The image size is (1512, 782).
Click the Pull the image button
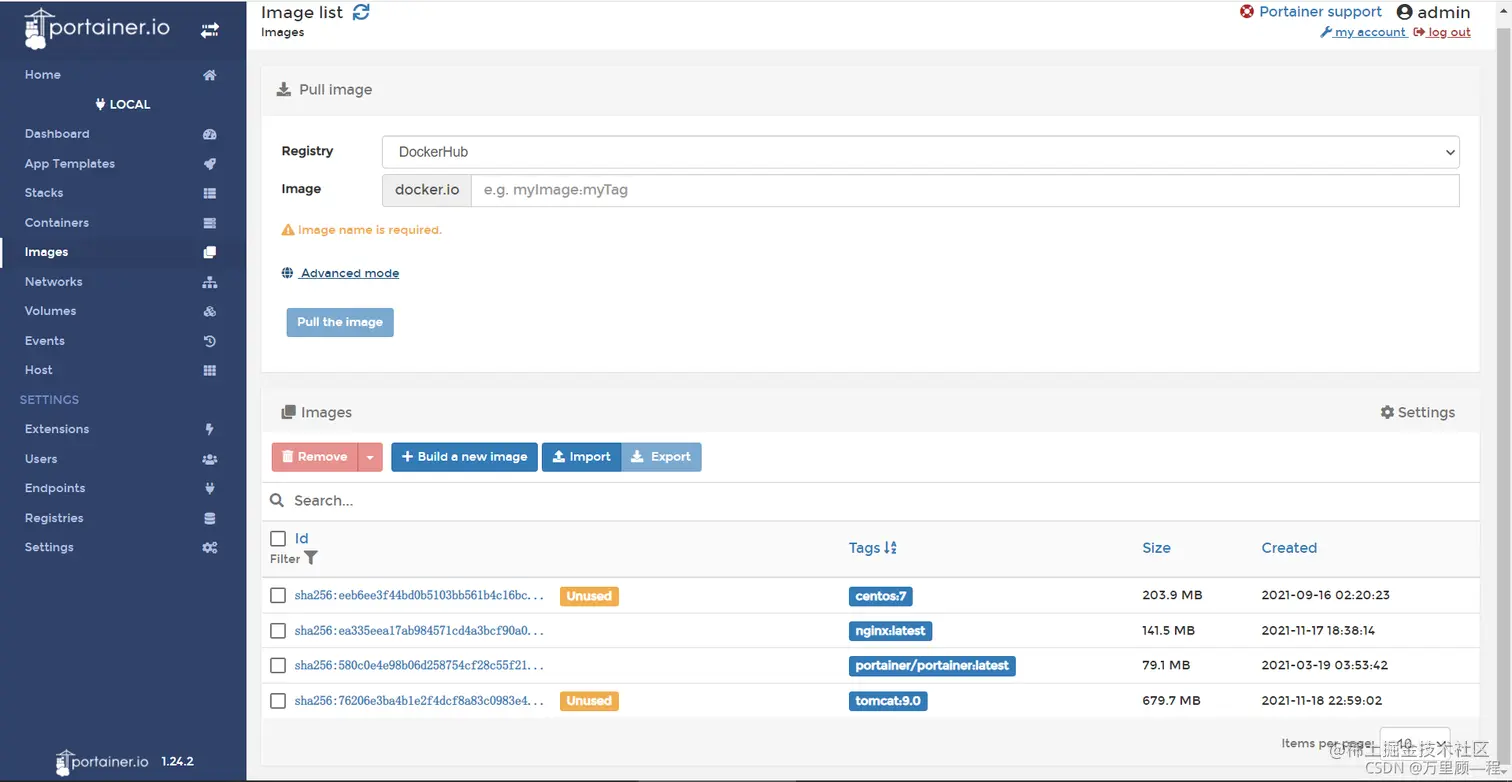[340, 322]
